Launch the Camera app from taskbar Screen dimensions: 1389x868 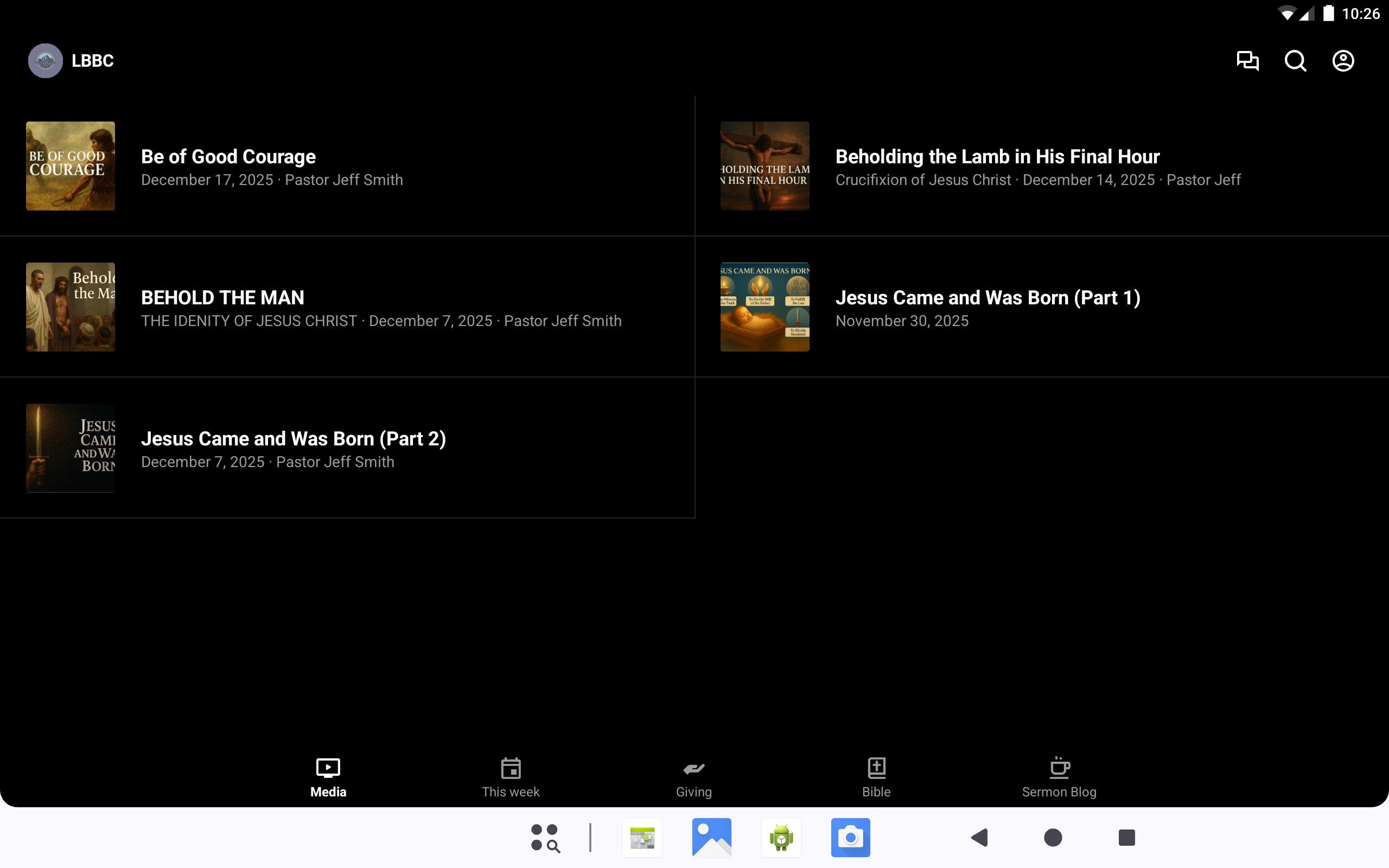click(850, 838)
